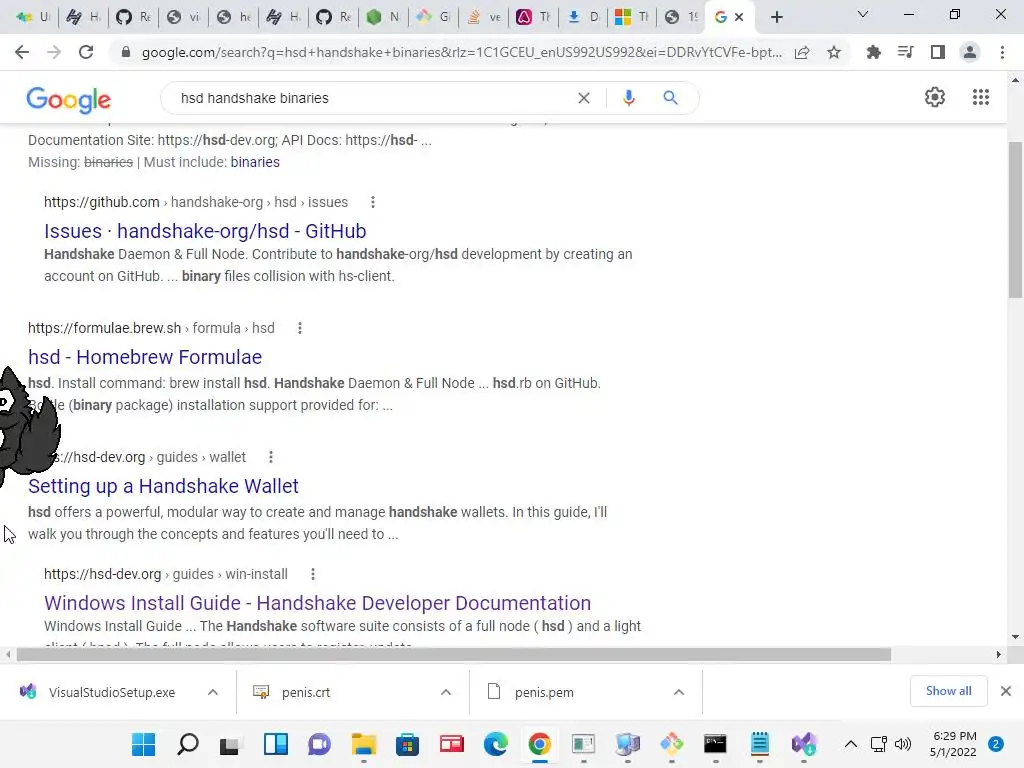Screen dimensions: 1024x768
Task: Open Chrome three-dot menu
Action: (1002, 52)
